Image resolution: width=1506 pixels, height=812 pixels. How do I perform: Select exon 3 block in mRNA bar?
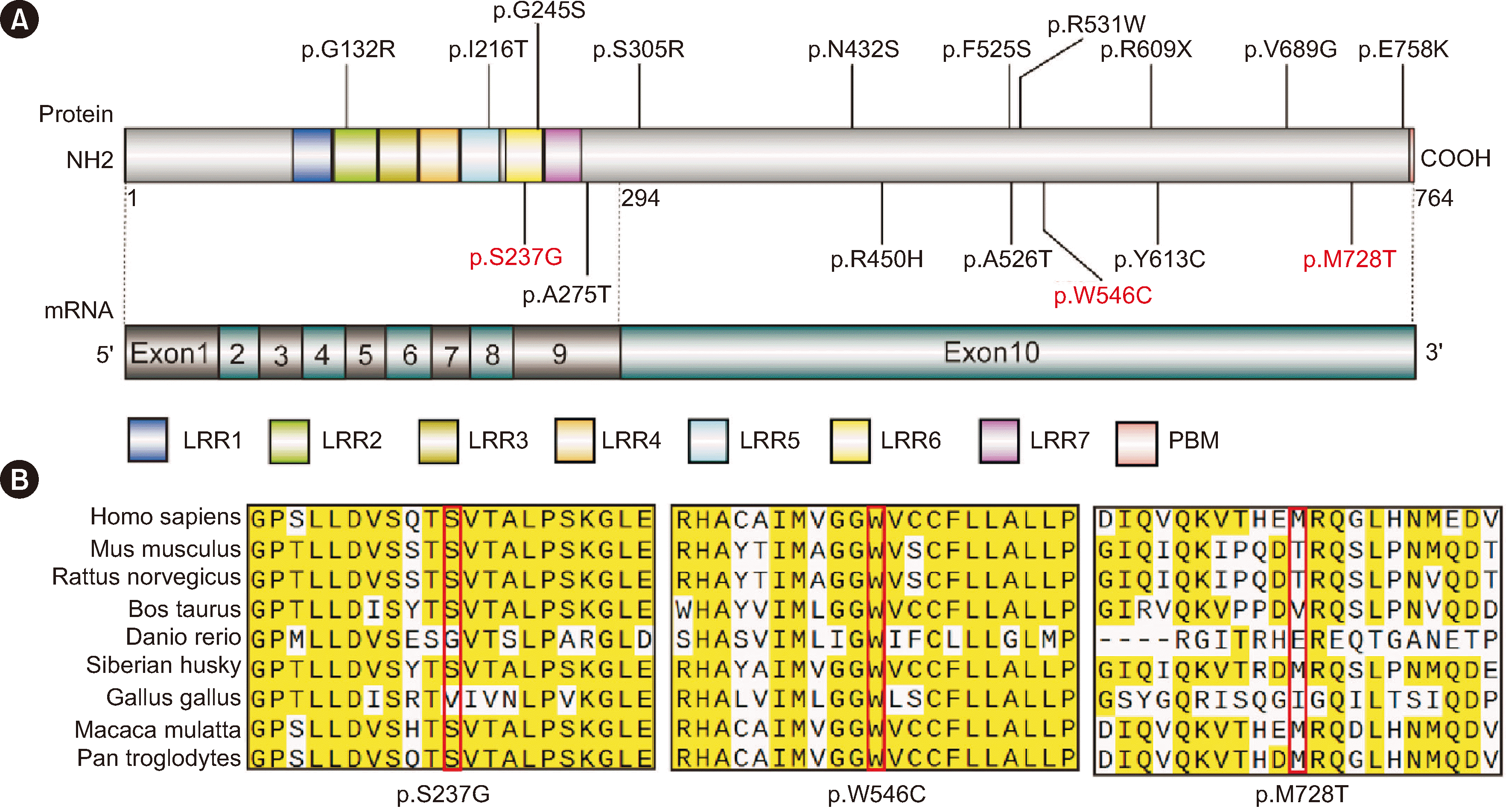pos(280,353)
